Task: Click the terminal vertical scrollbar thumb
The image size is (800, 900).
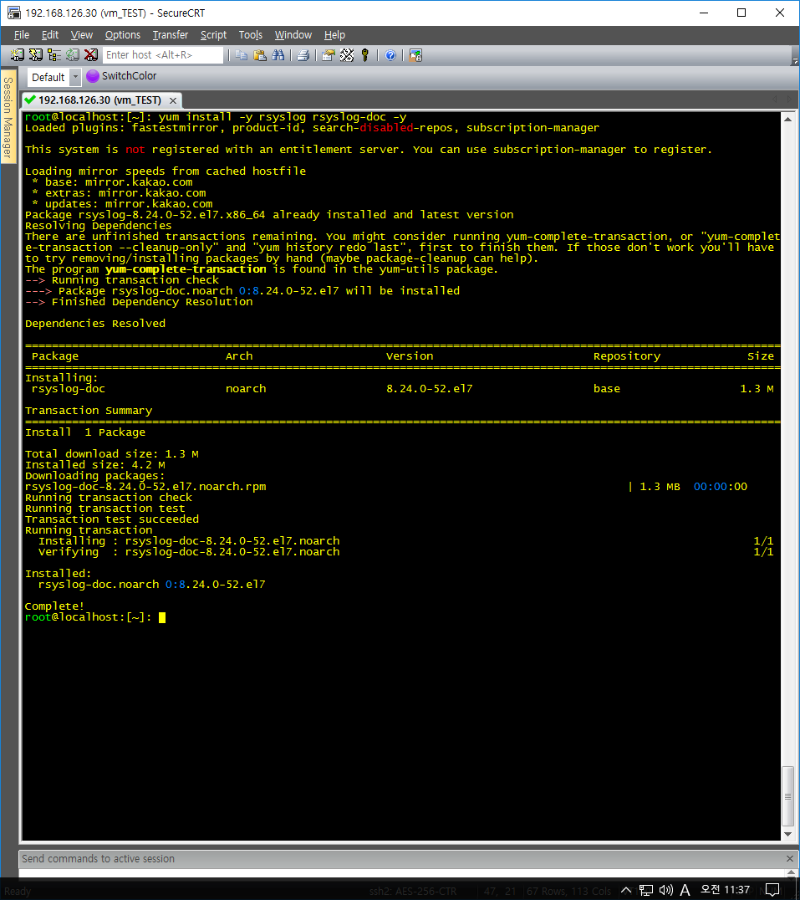Action: (x=788, y=796)
